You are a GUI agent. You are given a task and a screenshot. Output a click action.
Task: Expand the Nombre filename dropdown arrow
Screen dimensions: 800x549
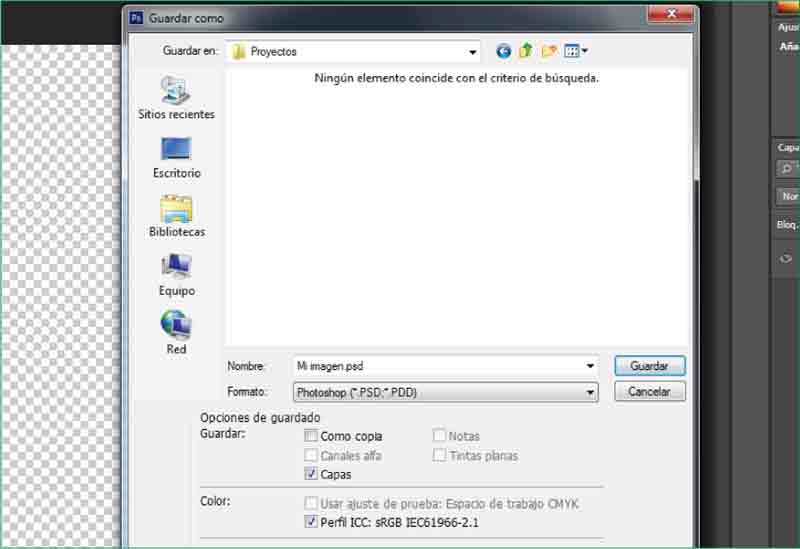(x=590, y=366)
